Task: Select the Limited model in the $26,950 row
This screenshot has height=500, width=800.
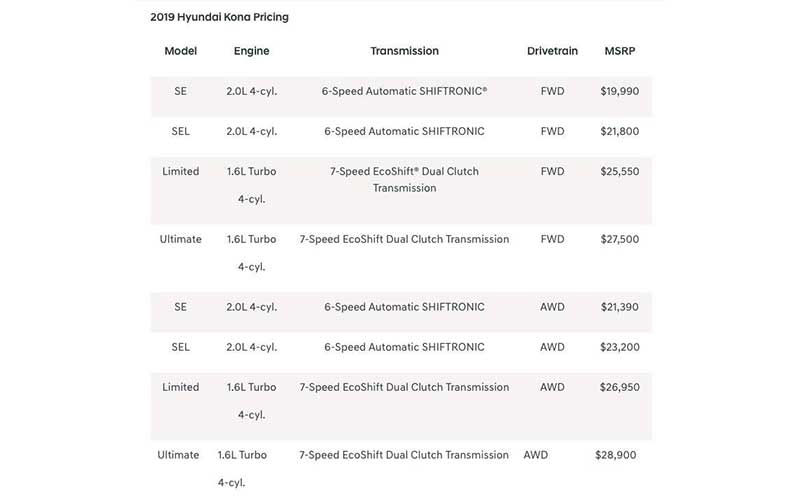Action: (180, 387)
